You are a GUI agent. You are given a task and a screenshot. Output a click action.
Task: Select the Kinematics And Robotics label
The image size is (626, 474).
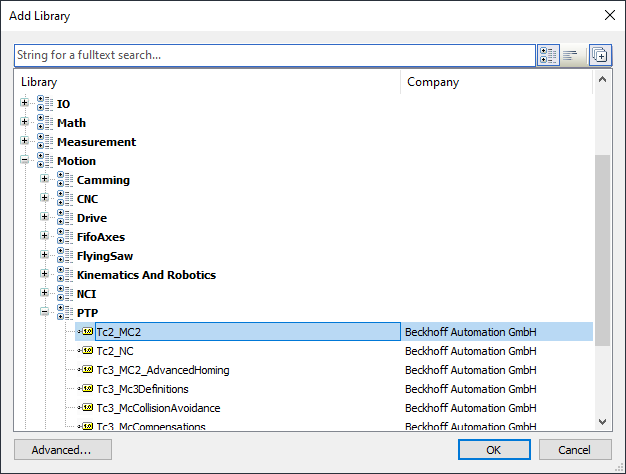(x=146, y=275)
